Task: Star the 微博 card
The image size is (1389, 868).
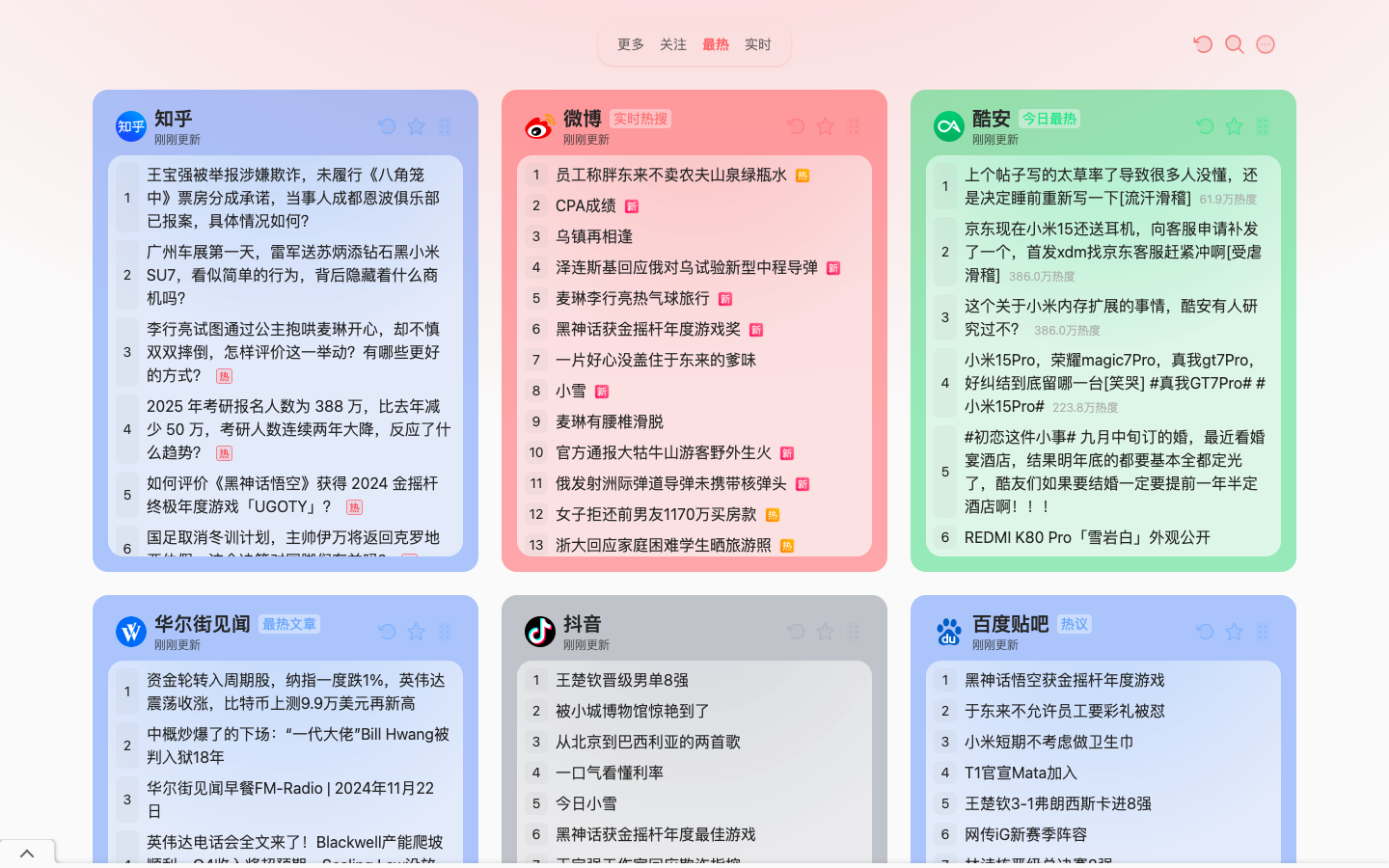Action: click(825, 126)
